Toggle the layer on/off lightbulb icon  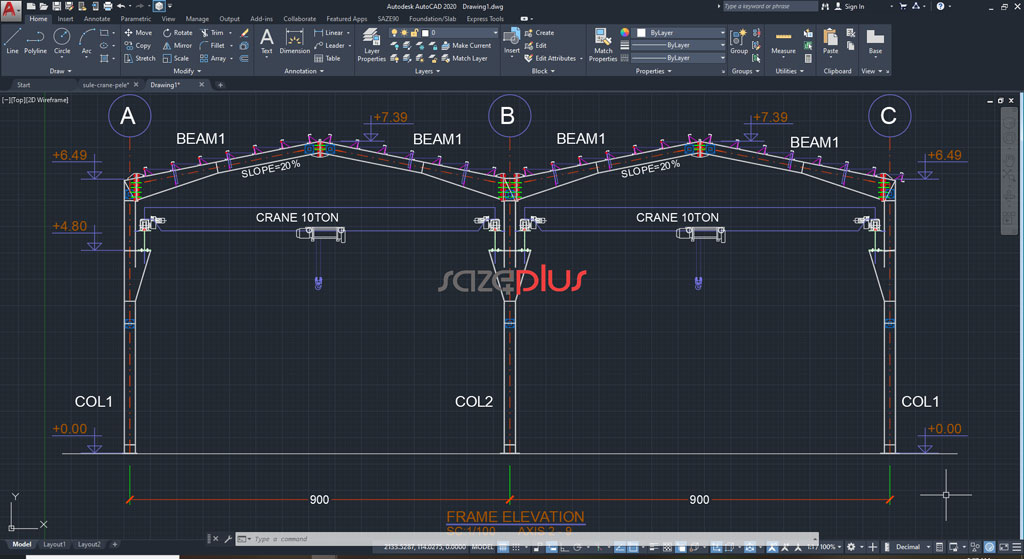[x=394, y=33]
